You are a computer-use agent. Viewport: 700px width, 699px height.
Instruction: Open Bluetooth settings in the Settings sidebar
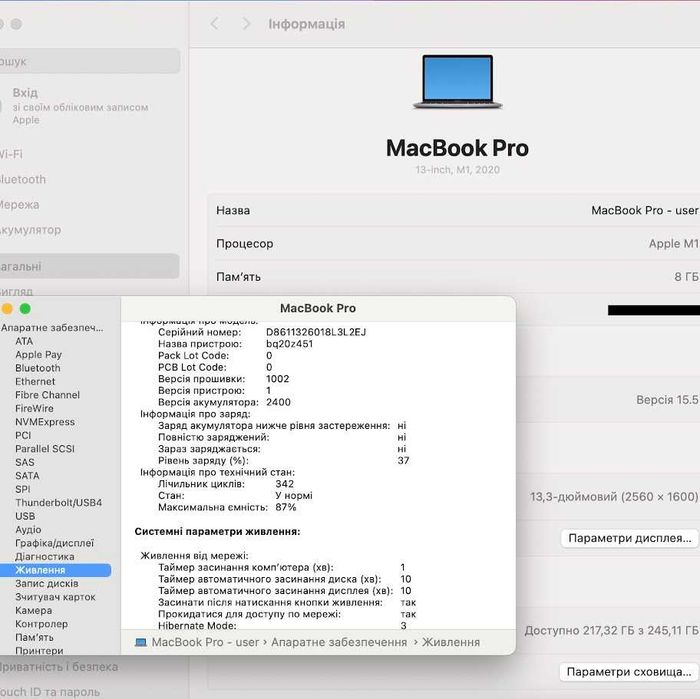click(x=23, y=179)
